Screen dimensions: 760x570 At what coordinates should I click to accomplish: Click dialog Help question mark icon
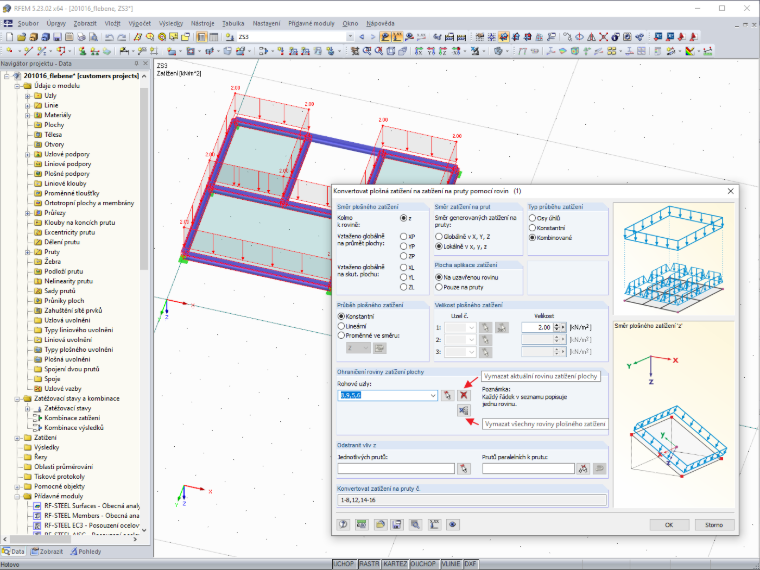pos(344,524)
